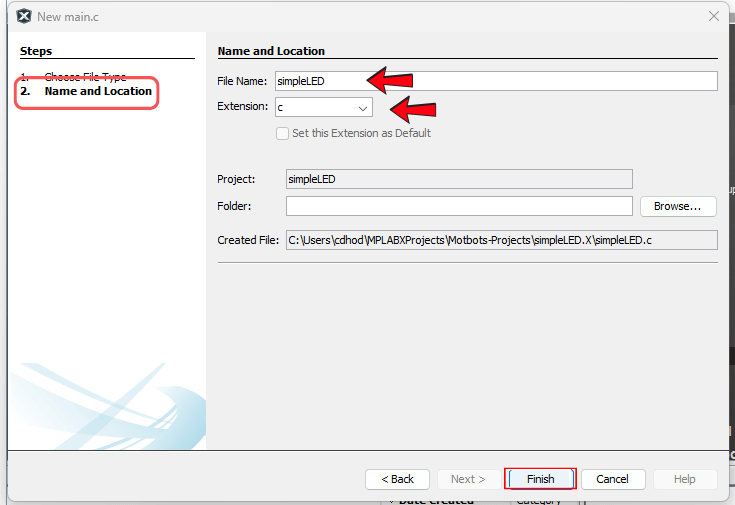Click Finish to create the file
Image resolution: width=735 pixels, height=505 pixels.
pyautogui.click(x=540, y=479)
